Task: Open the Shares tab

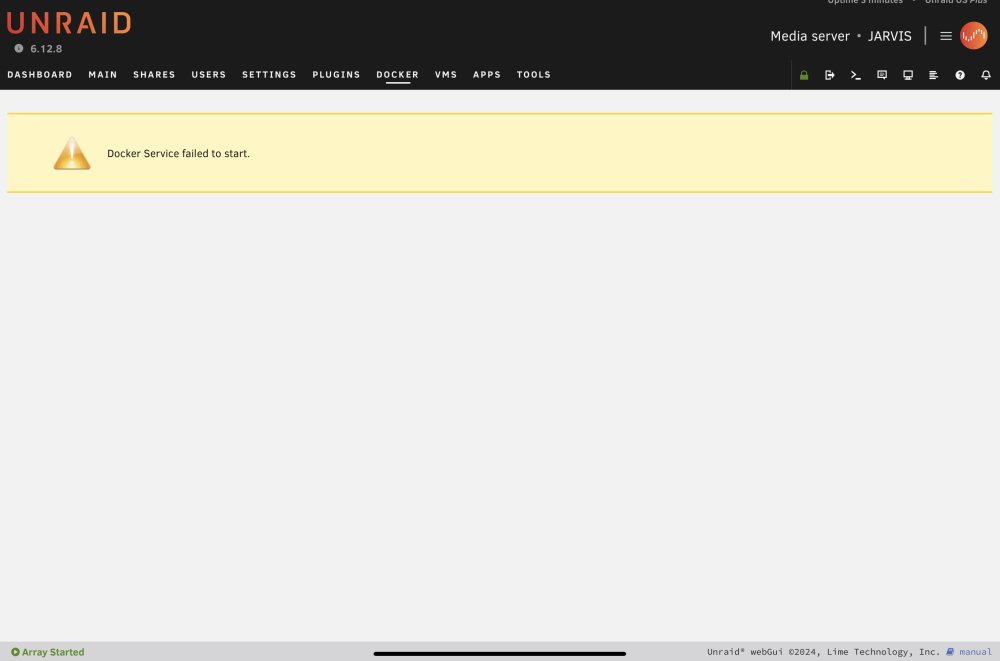Action: pyautogui.click(x=154, y=75)
